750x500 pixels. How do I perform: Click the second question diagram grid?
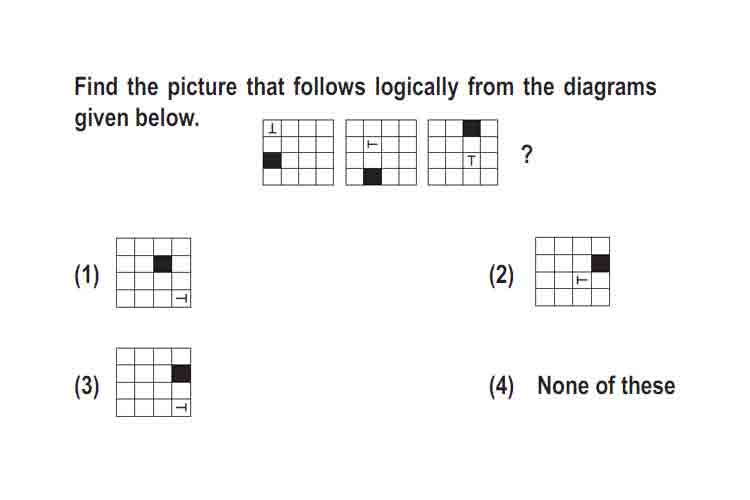[x=381, y=152]
